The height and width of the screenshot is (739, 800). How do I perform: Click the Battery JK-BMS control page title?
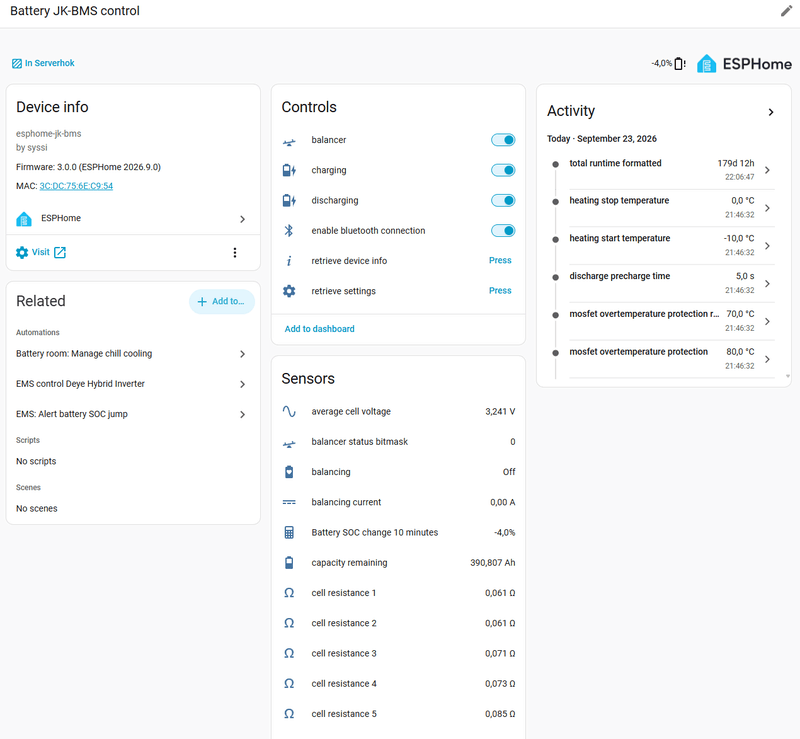[74, 11]
